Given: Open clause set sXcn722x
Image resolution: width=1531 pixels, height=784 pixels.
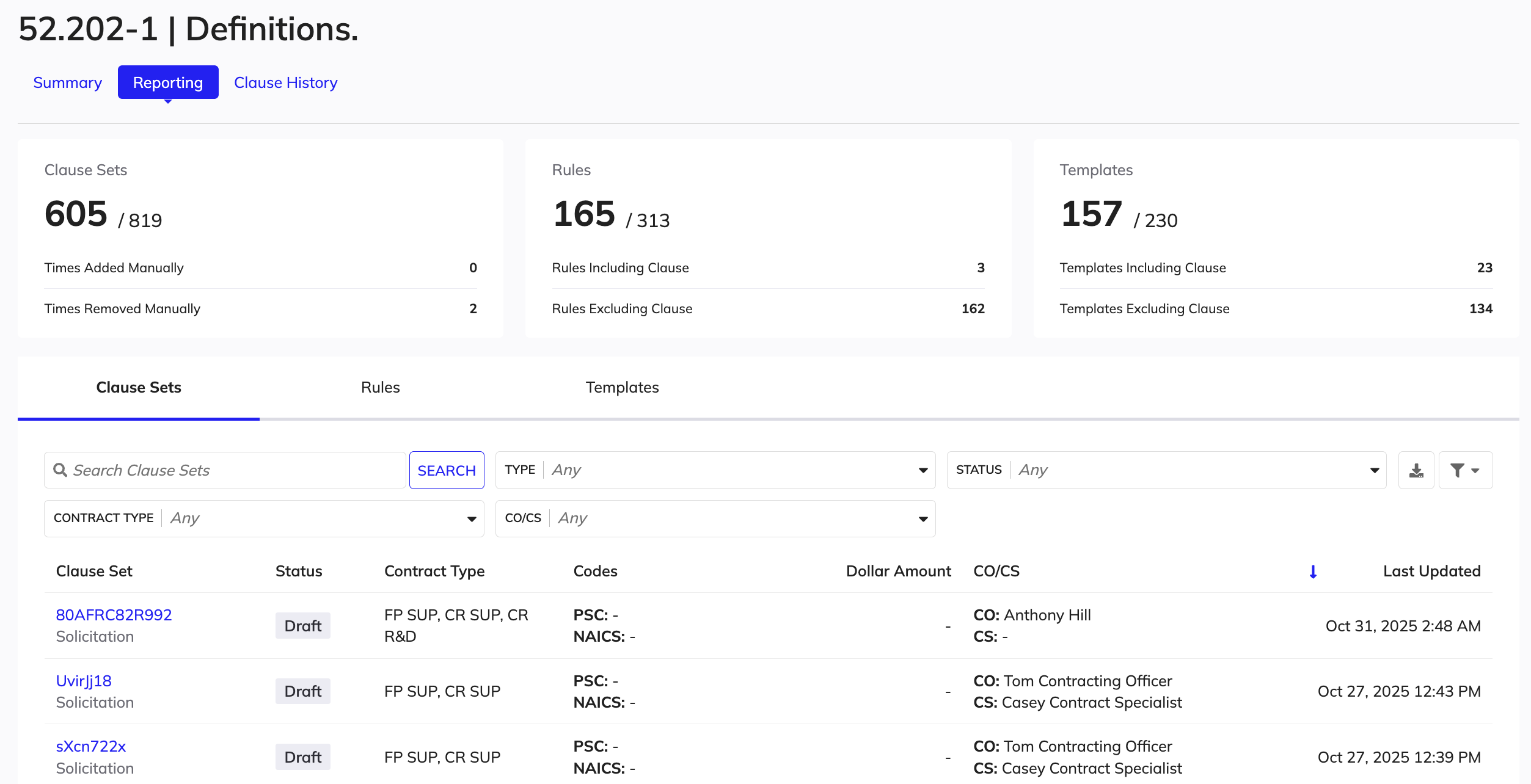Looking at the screenshot, I should pos(91,746).
